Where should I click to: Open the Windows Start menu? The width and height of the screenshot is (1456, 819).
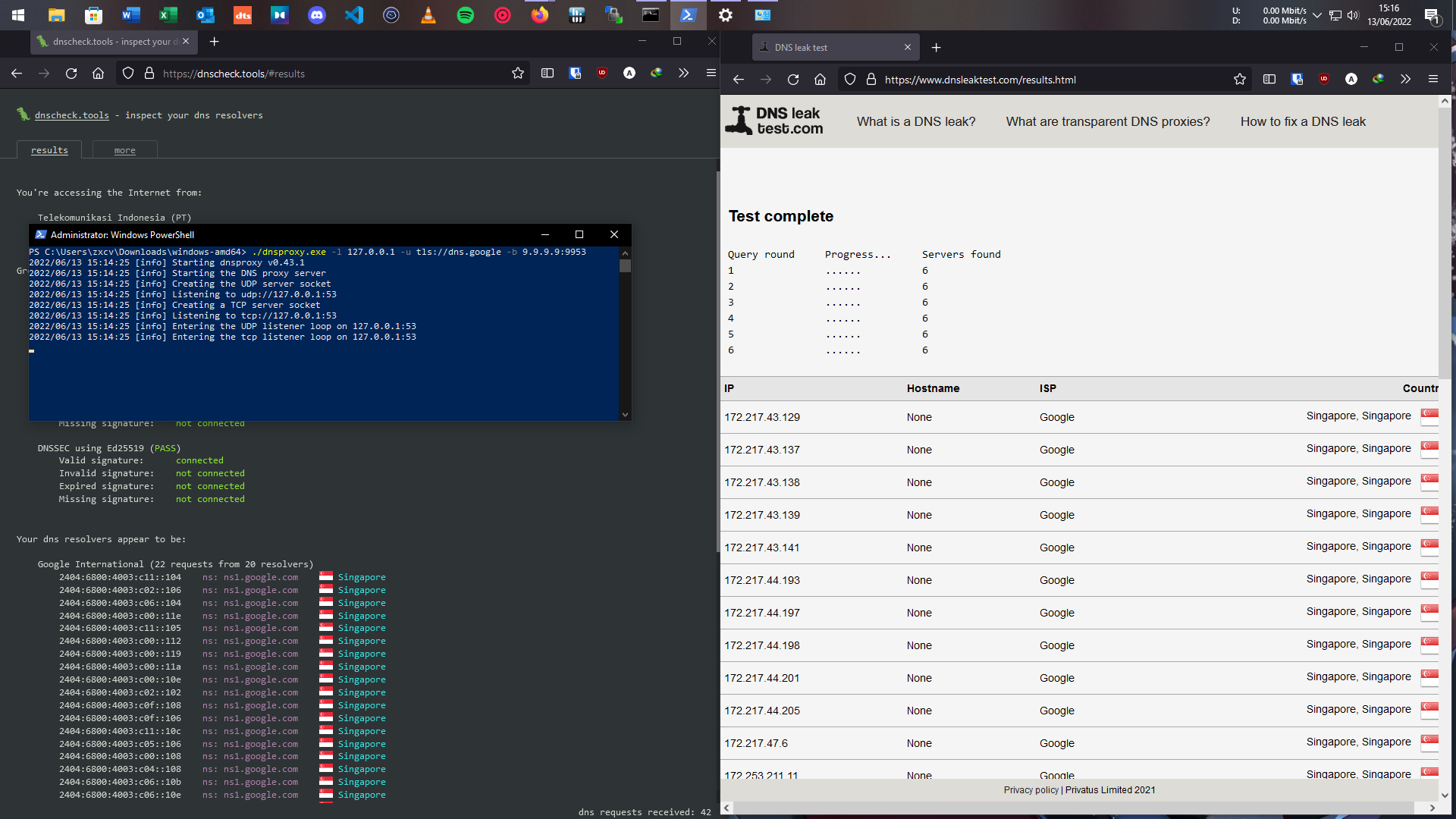18,14
